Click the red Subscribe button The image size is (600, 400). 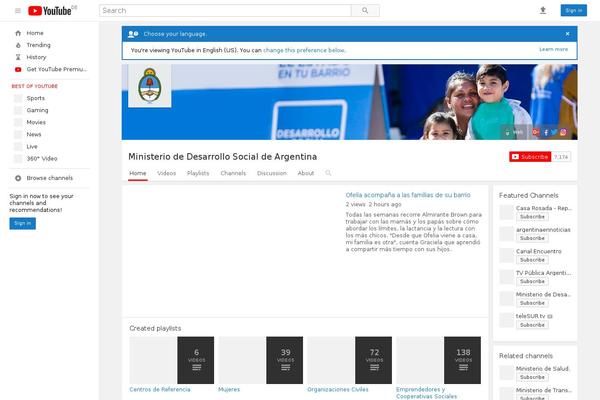click(x=530, y=157)
